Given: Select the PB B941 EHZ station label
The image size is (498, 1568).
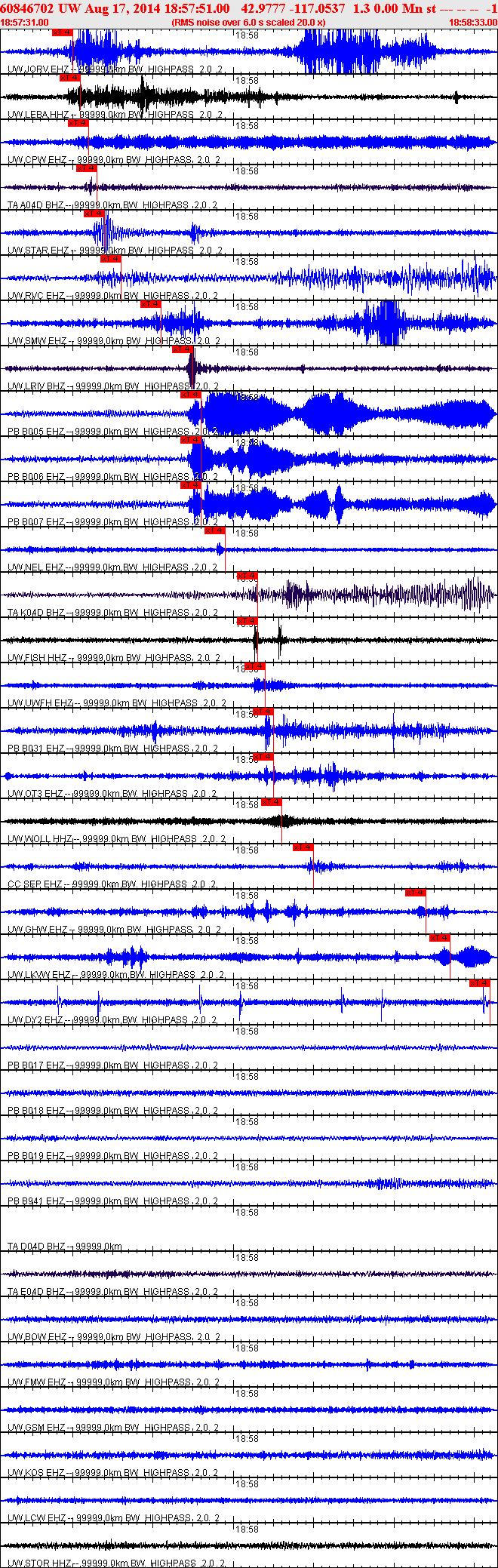Looking at the screenshot, I should [36, 1201].
